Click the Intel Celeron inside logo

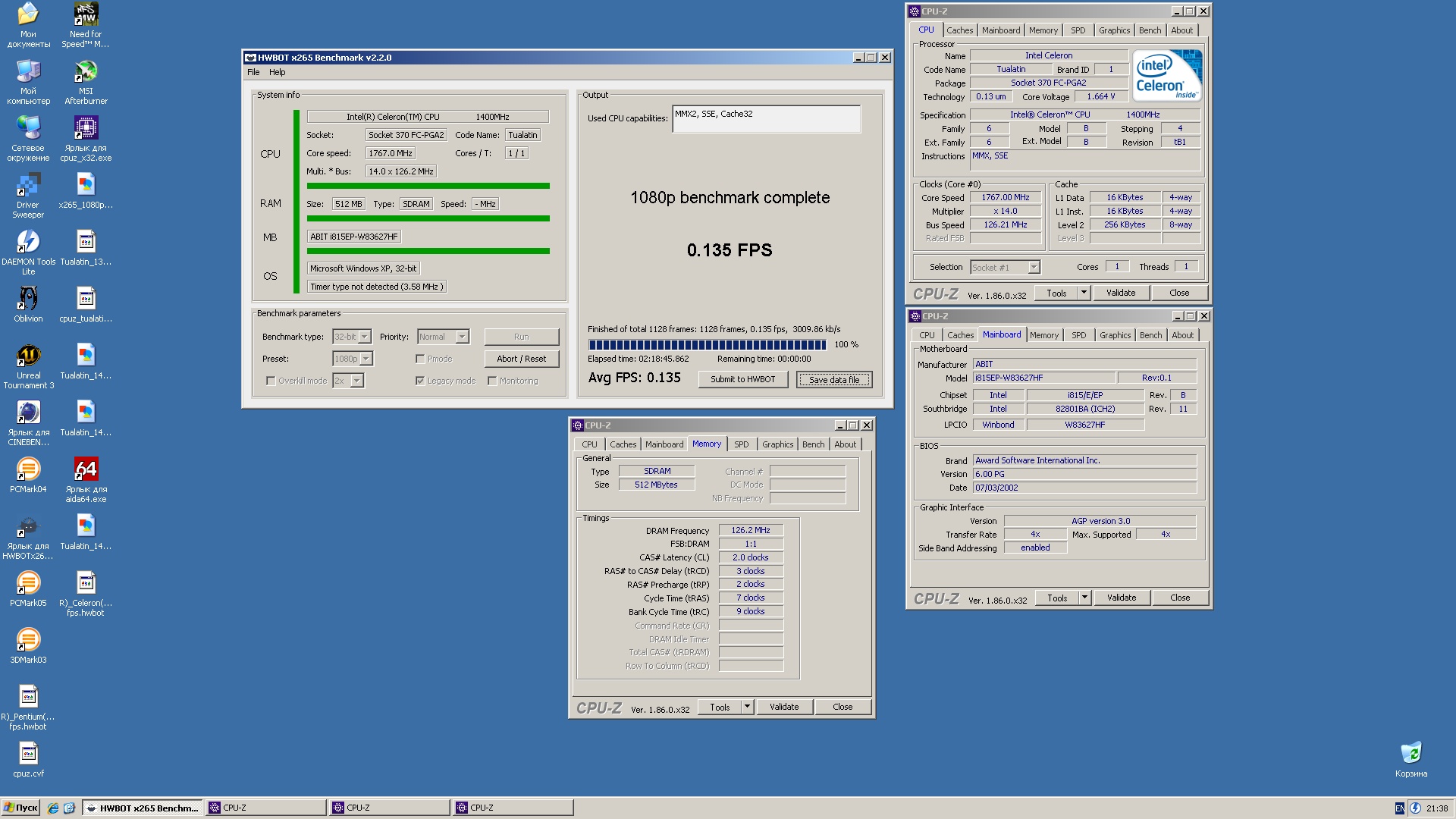pyautogui.click(x=1167, y=75)
